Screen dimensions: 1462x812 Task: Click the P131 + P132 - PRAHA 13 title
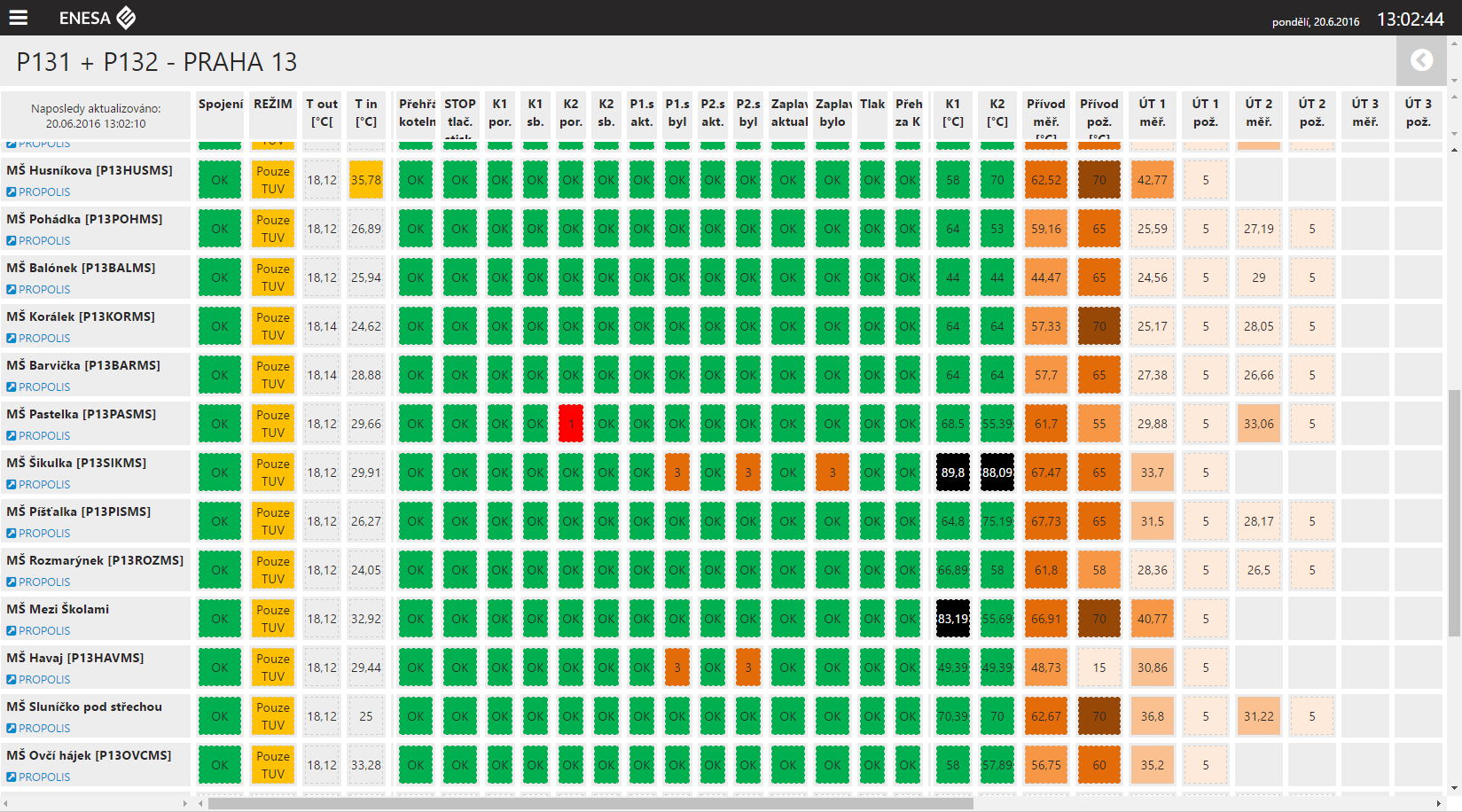[x=157, y=62]
